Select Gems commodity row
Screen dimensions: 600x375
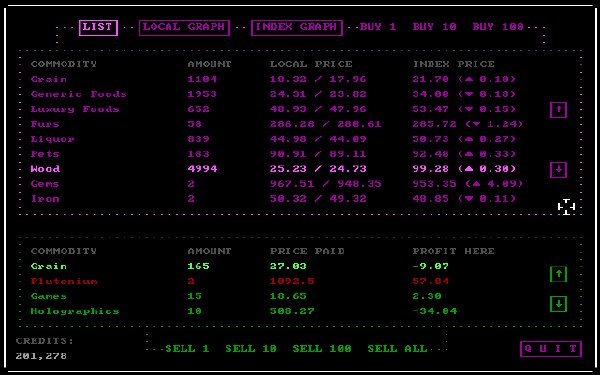click(276, 184)
